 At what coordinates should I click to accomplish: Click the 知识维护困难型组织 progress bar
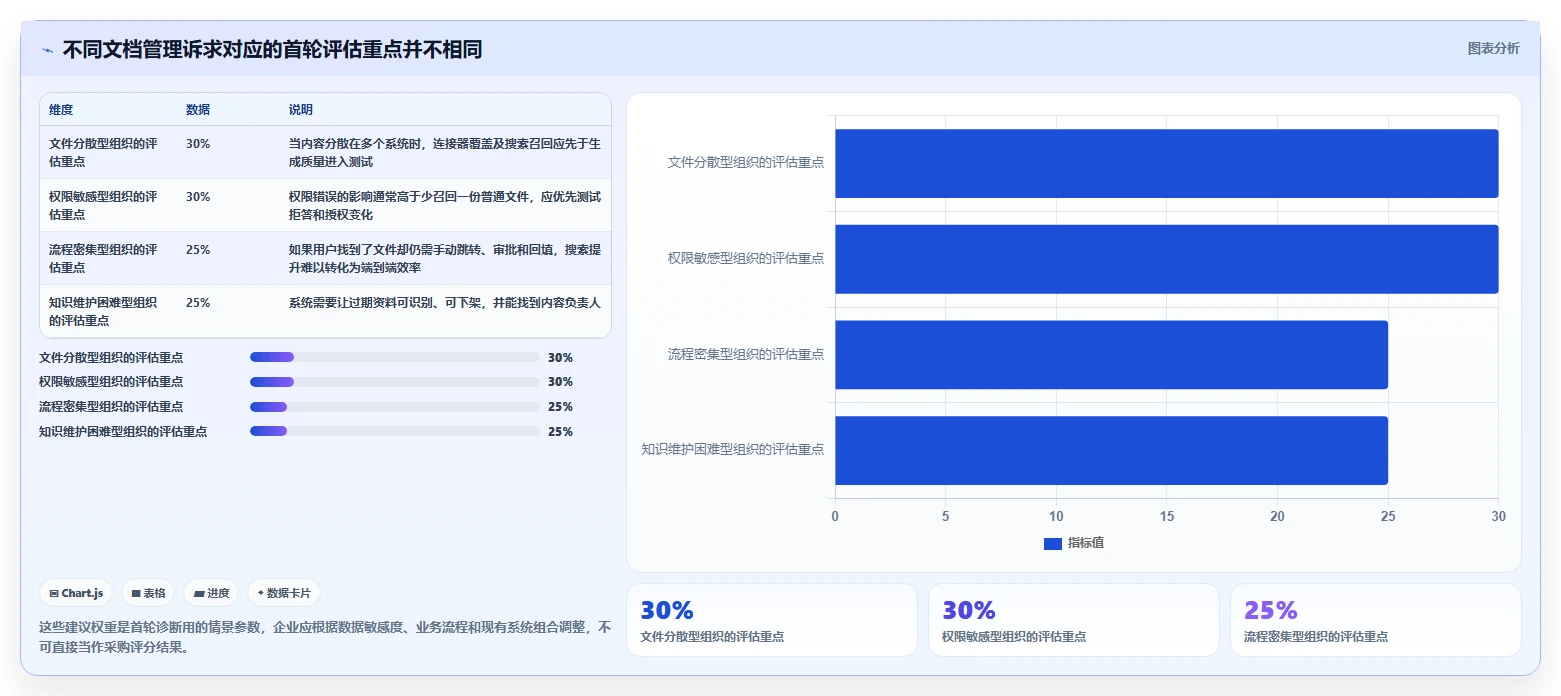pyautogui.click(x=394, y=432)
